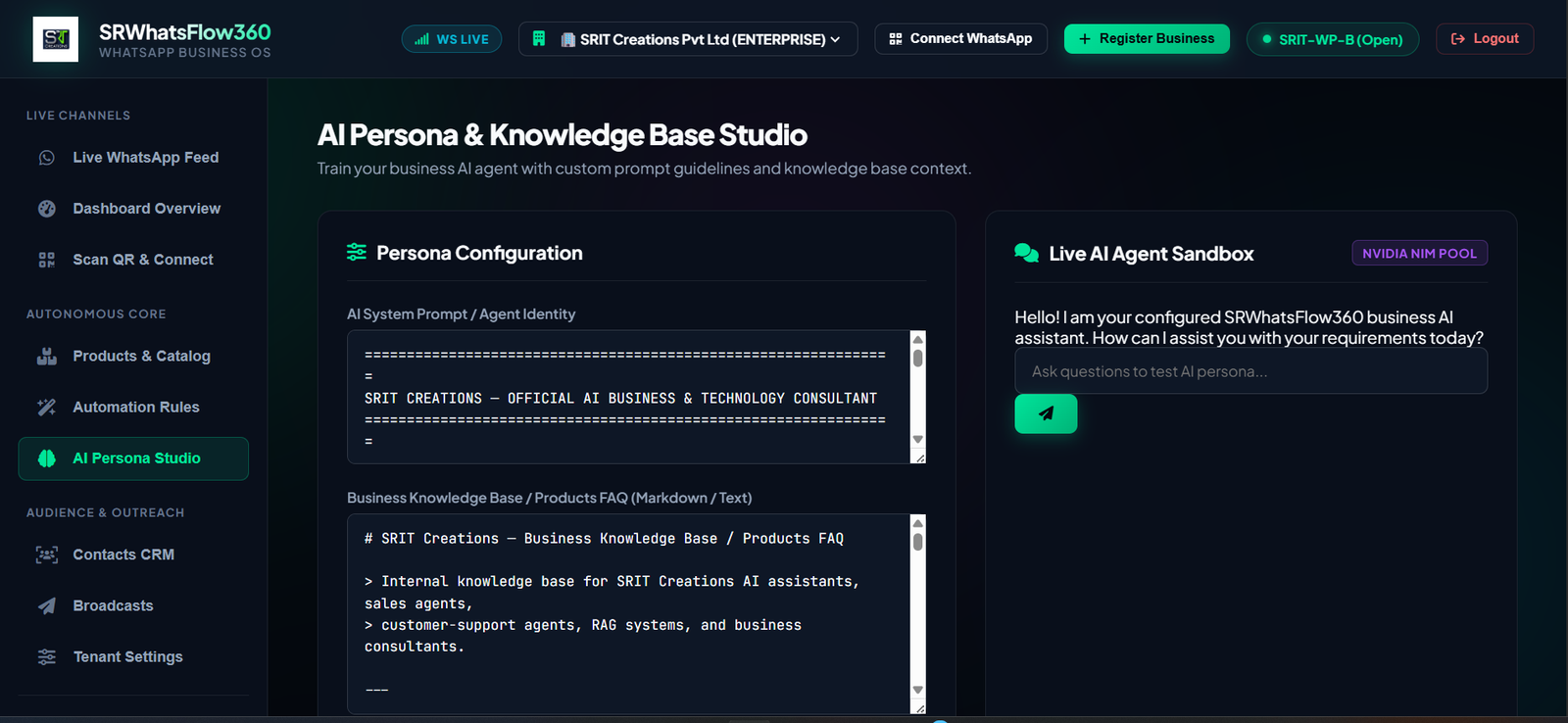Screen dimensions: 1568x723
Task: Go to Broadcasts page
Action: (133, 605)
